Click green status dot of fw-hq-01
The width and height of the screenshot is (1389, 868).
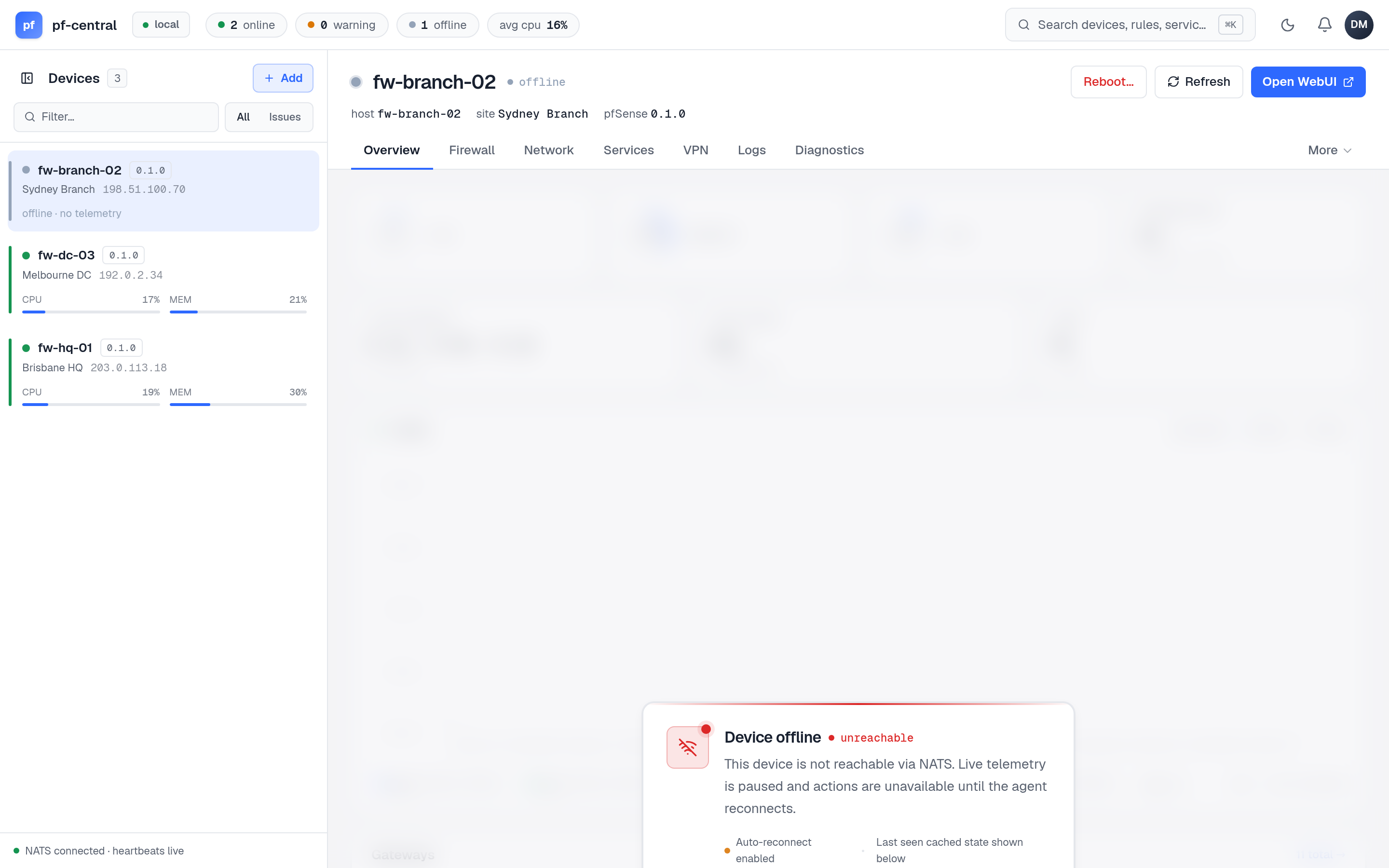26,348
